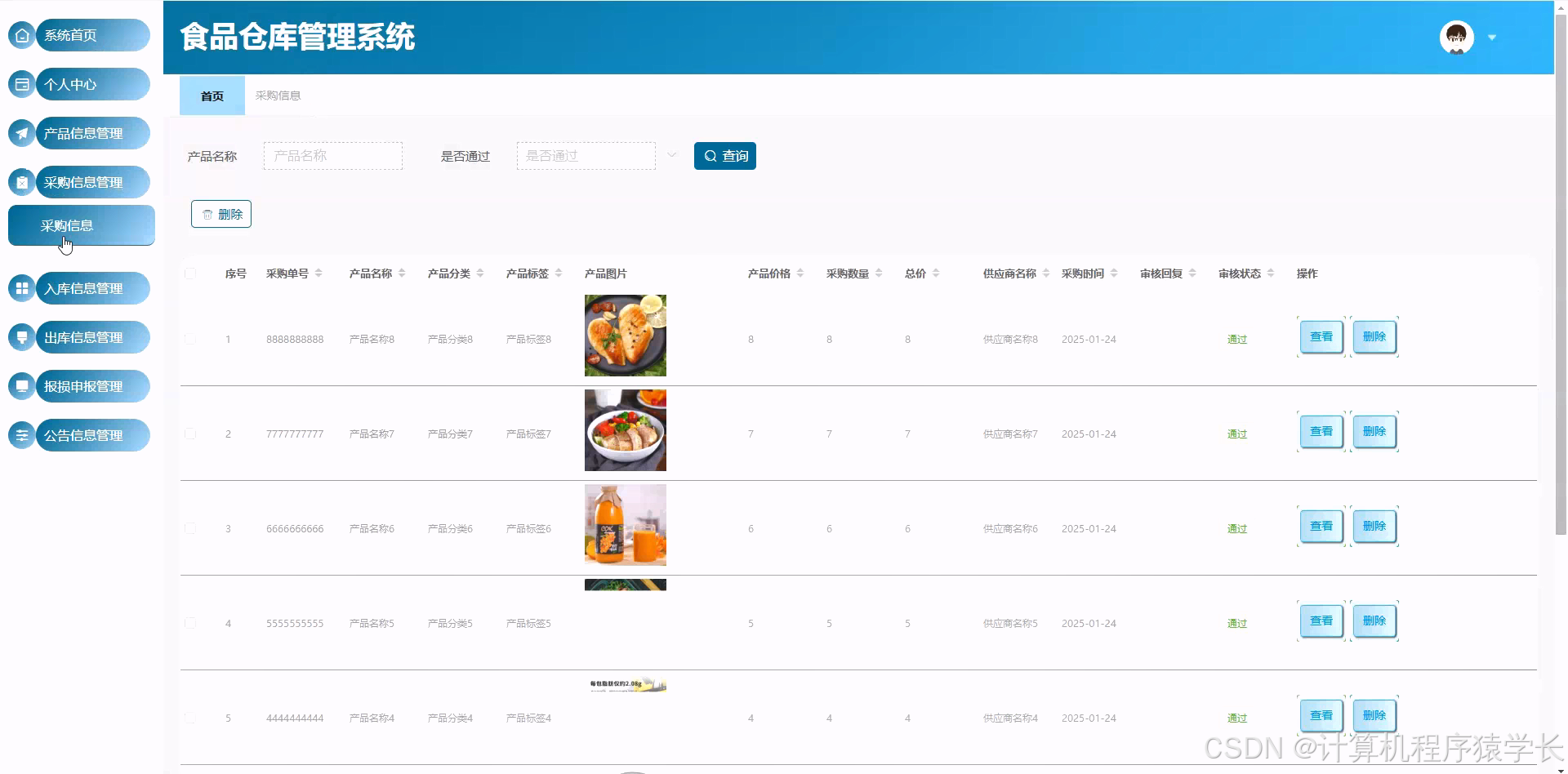The image size is (1568, 774).
Task: Select the 系统首页 home icon in sidebar
Action: coord(20,35)
